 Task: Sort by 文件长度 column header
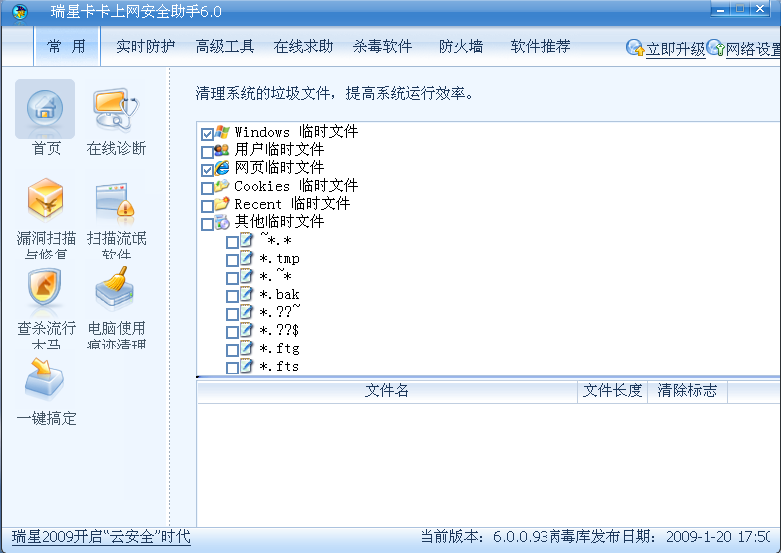613,391
